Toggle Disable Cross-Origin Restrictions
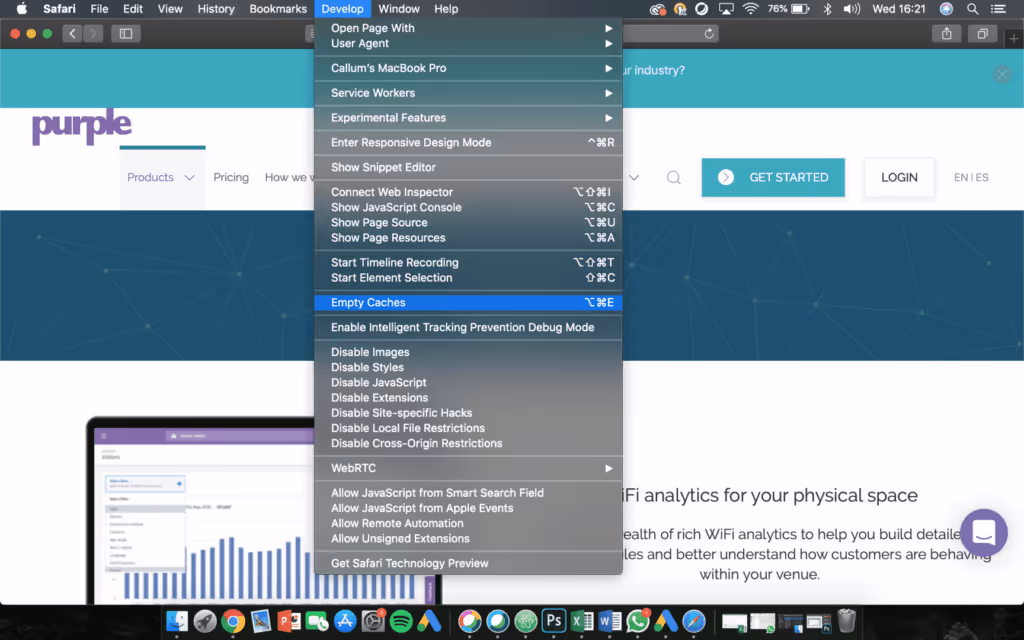 tap(468, 443)
